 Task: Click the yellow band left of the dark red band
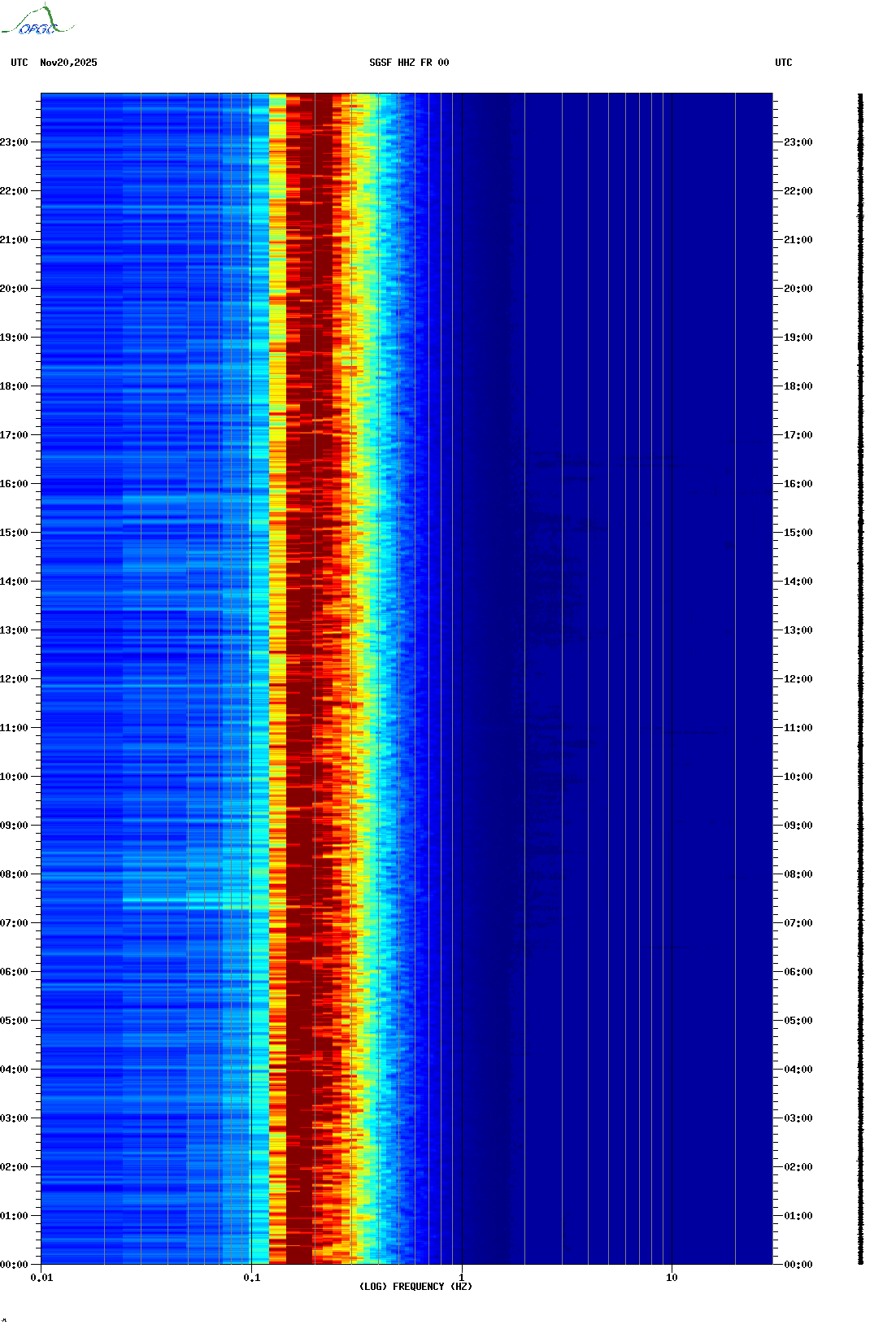click(x=277, y=651)
